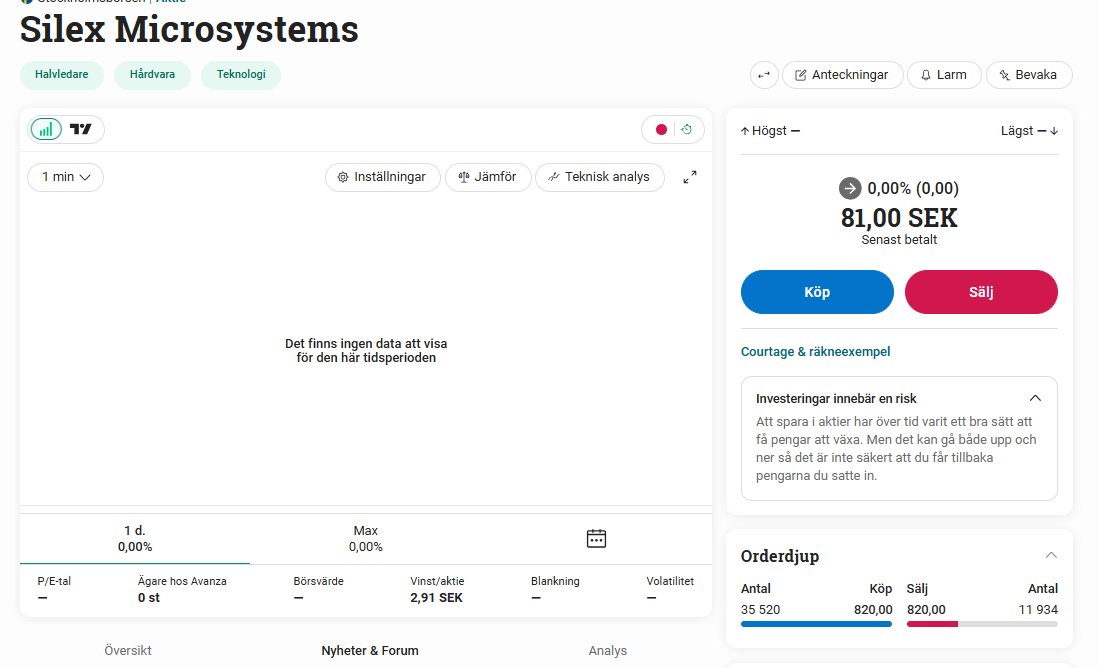Open Teknisk analys
The width and height of the screenshot is (1098, 668).
pyautogui.click(x=599, y=177)
